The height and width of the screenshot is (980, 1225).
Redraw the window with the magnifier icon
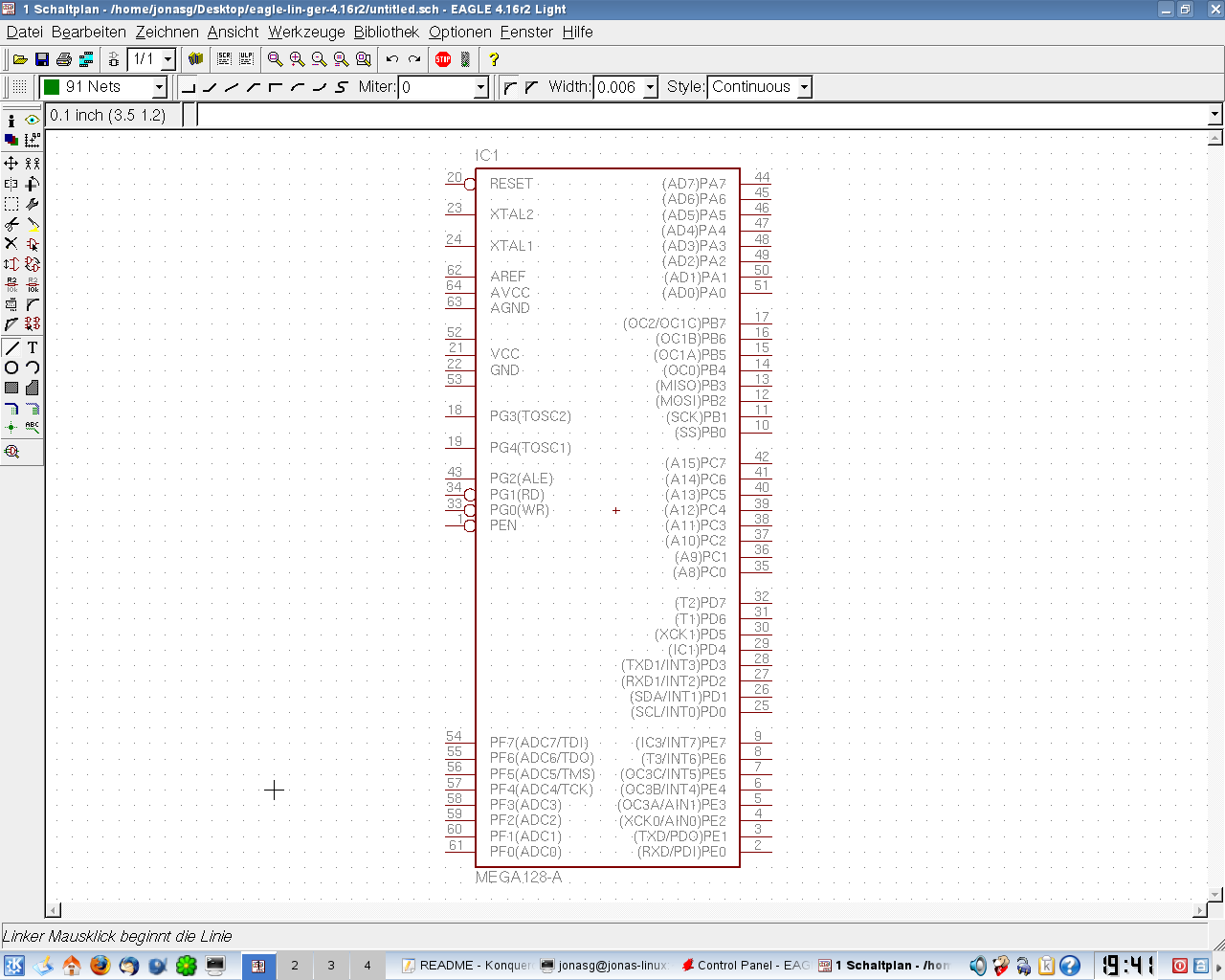click(x=341, y=59)
